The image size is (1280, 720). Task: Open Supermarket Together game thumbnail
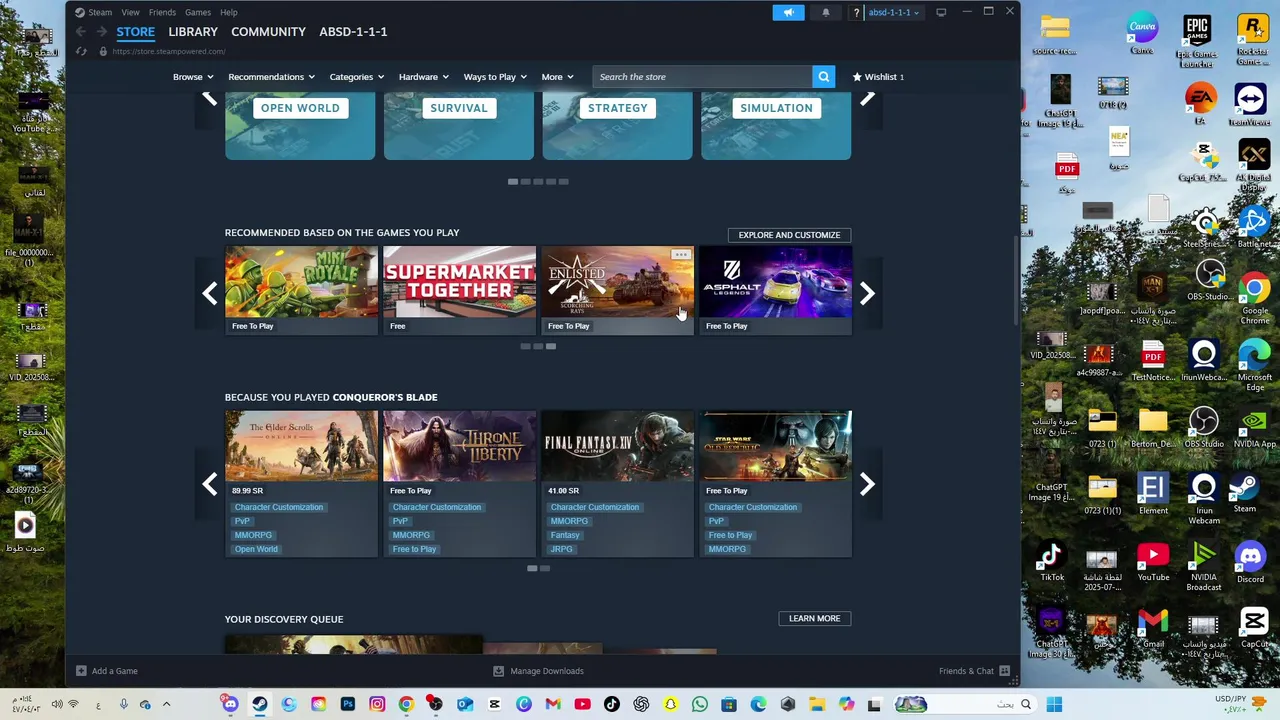coord(459,282)
